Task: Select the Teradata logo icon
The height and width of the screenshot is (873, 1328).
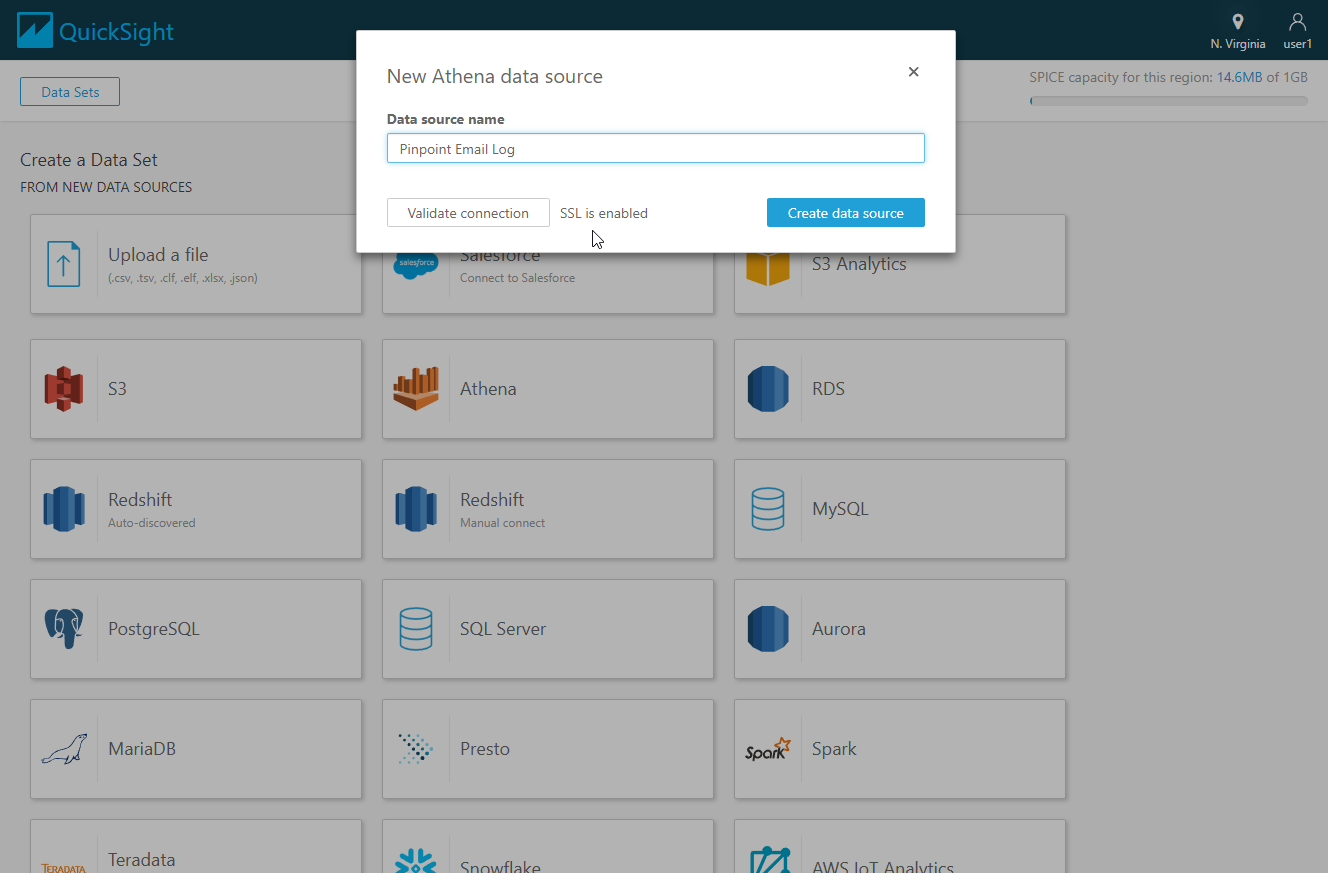Action: (64, 868)
